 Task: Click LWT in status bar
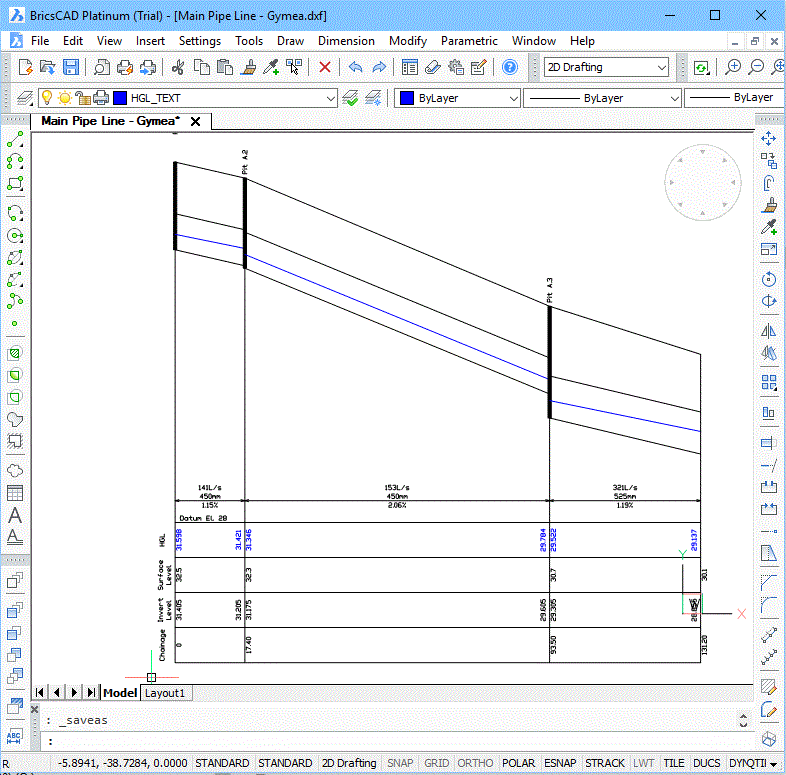[x=643, y=763]
